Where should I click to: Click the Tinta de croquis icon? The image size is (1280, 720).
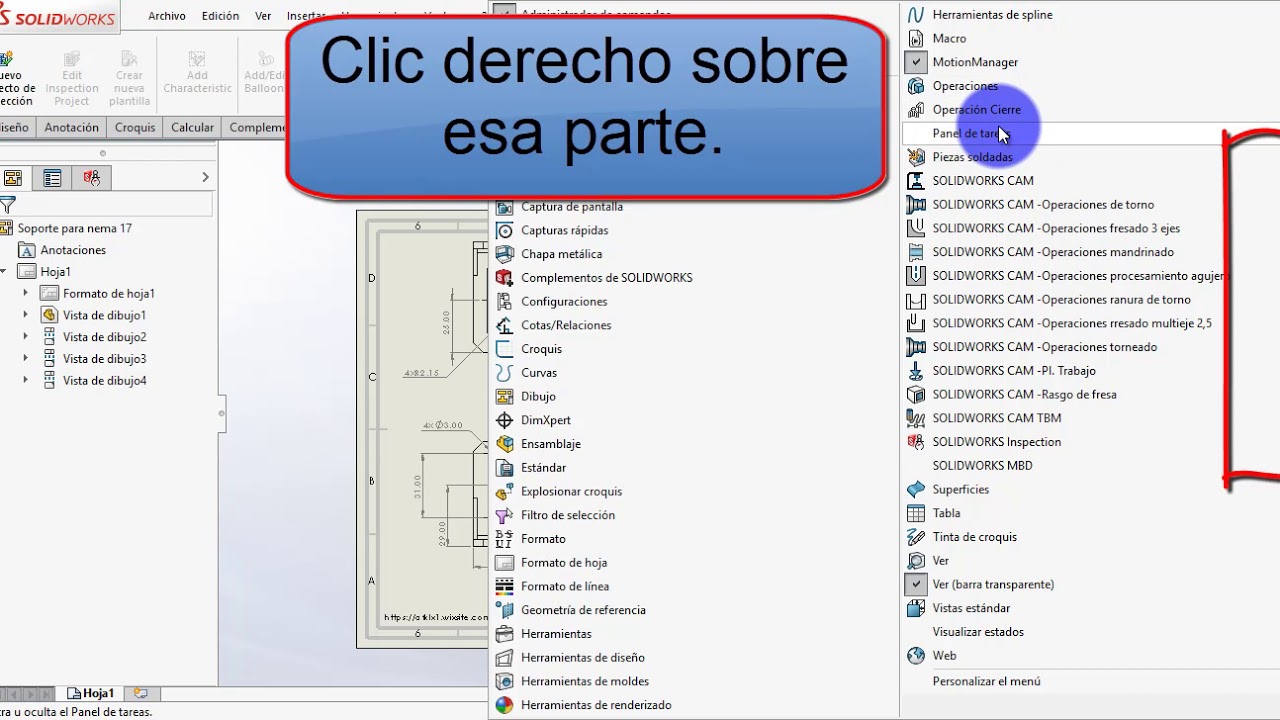pyautogui.click(x=915, y=537)
